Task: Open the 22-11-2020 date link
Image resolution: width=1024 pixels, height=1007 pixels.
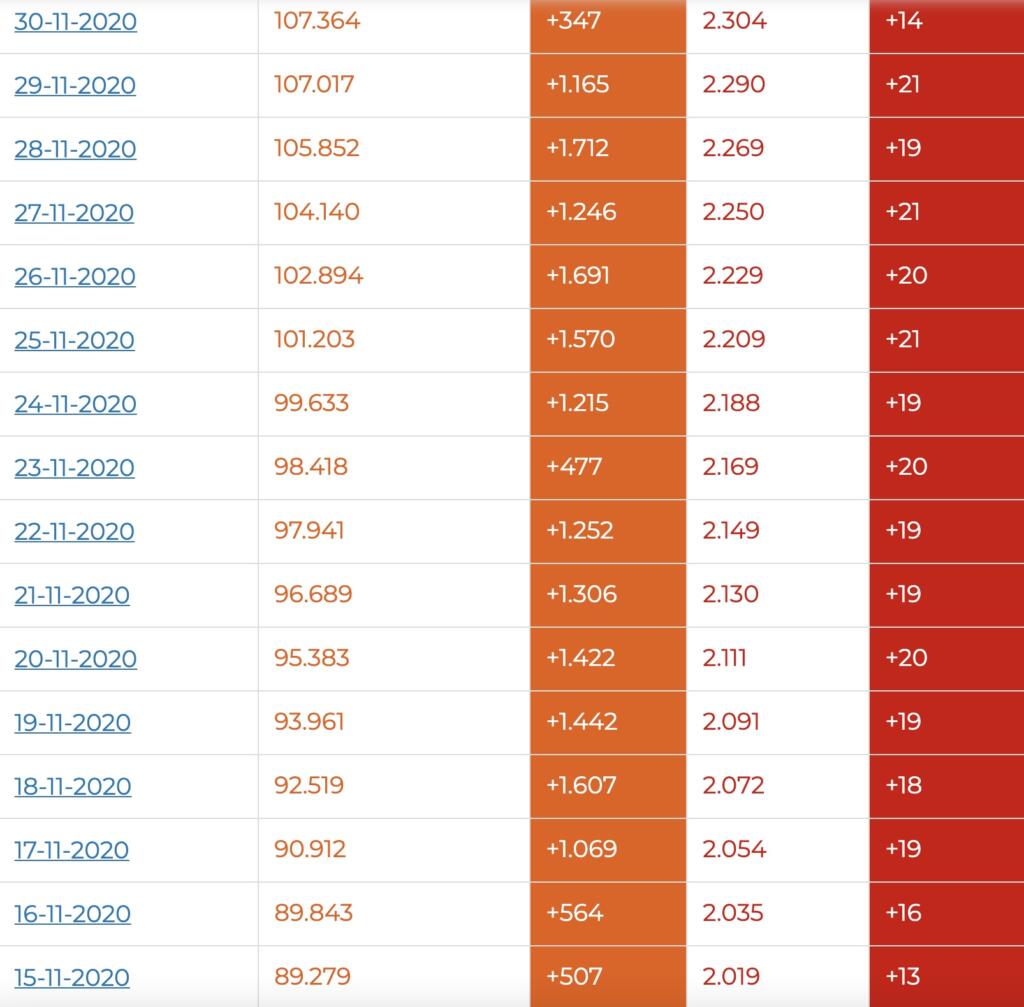Action: (74, 531)
